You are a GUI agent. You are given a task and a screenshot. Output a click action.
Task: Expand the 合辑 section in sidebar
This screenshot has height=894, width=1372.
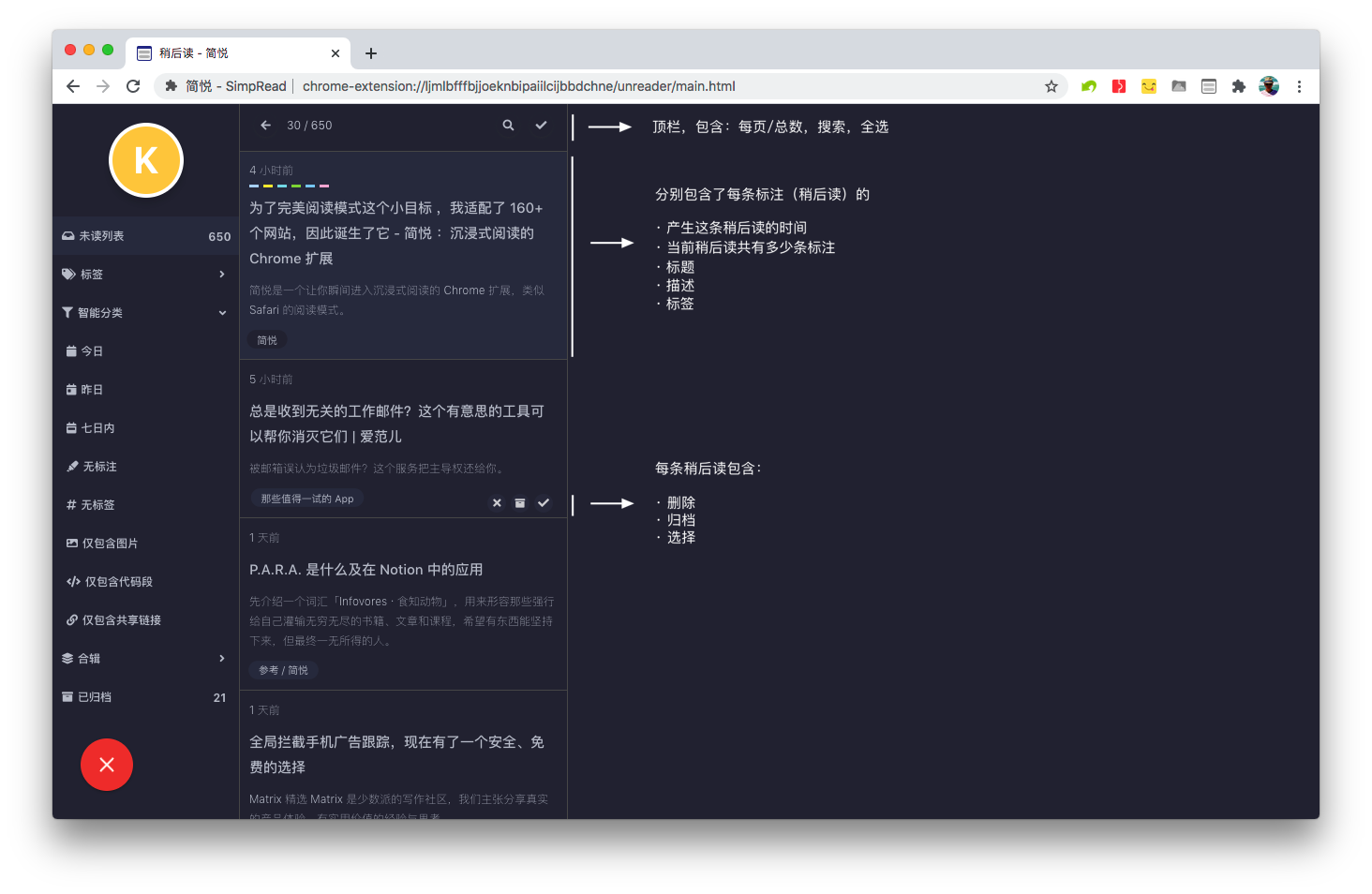(x=90, y=658)
